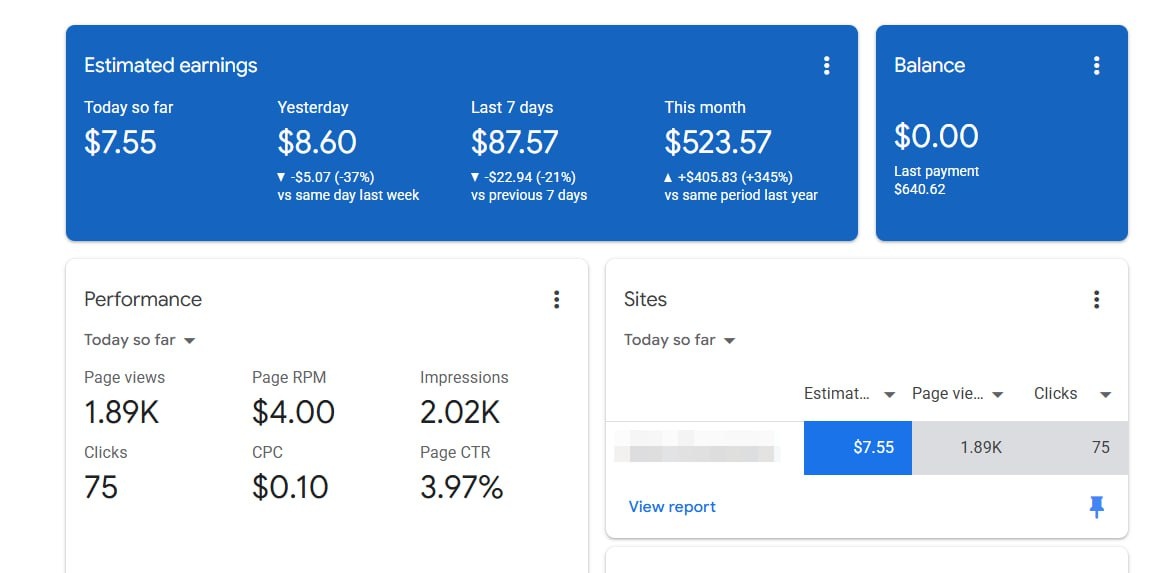This screenshot has width=1176, height=573.
Task: Open the Page vie... column dropdown in Sites
Action: tap(998, 394)
